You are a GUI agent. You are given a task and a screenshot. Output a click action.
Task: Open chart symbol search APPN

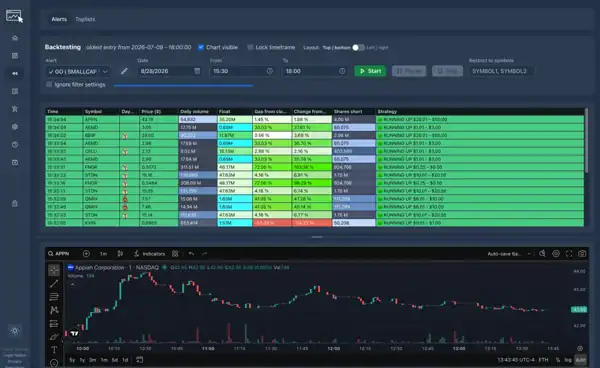coord(59,254)
